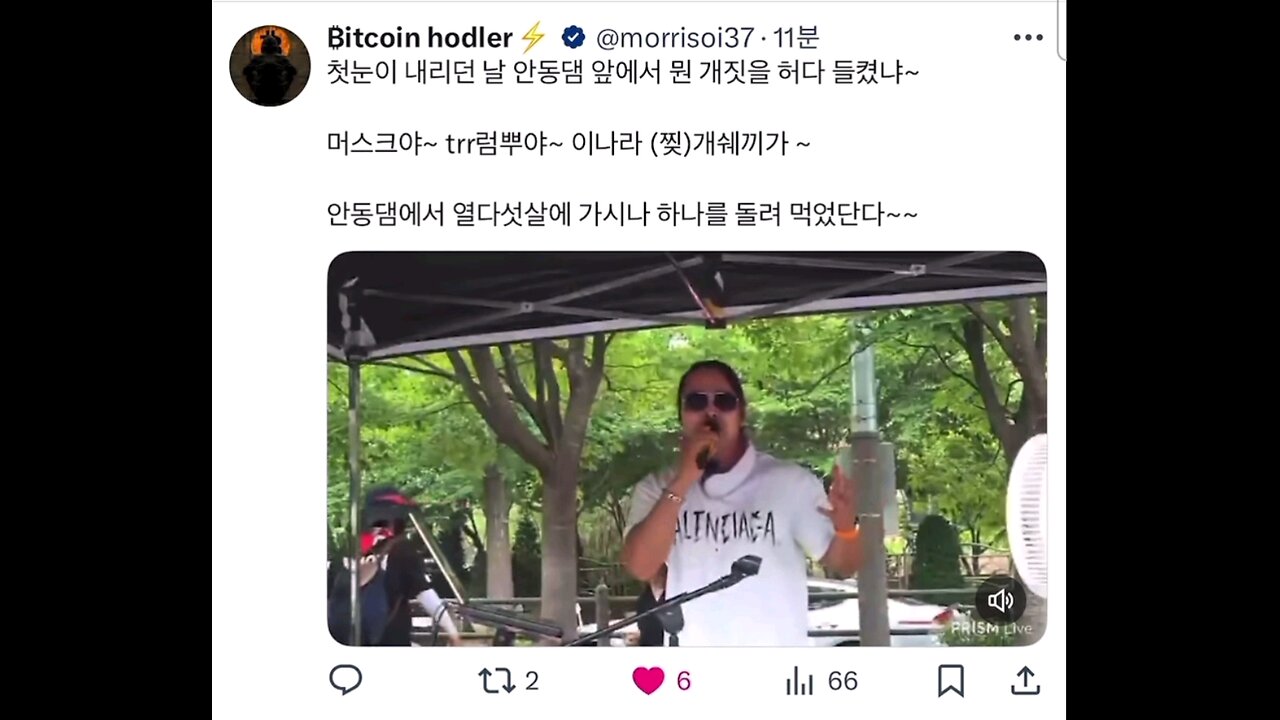This screenshot has height=720, width=1280.
Task: Click the Bitcoin hodler display name
Action: click(420, 38)
